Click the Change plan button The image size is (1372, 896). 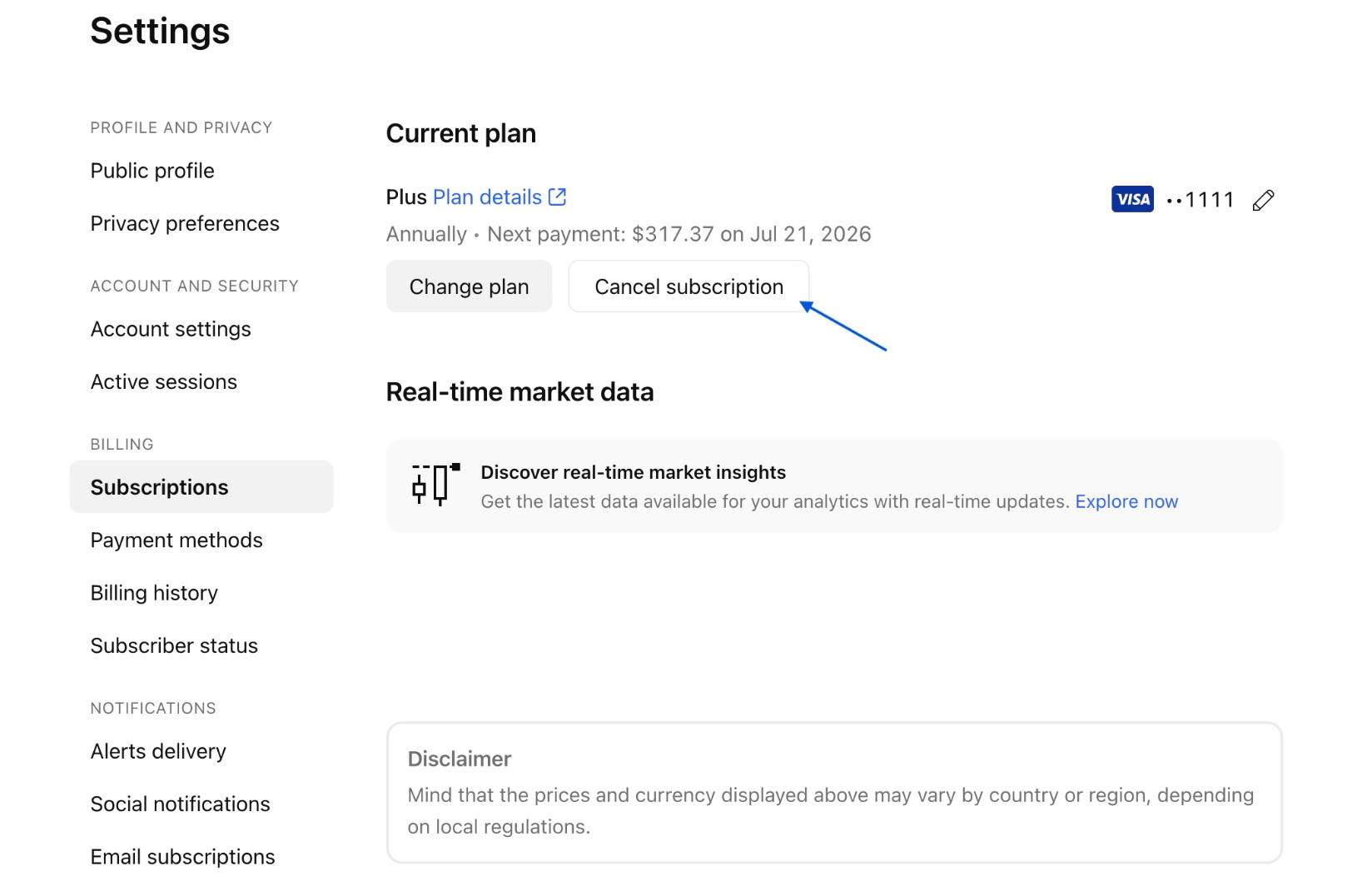pyautogui.click(x=469, y=286)
